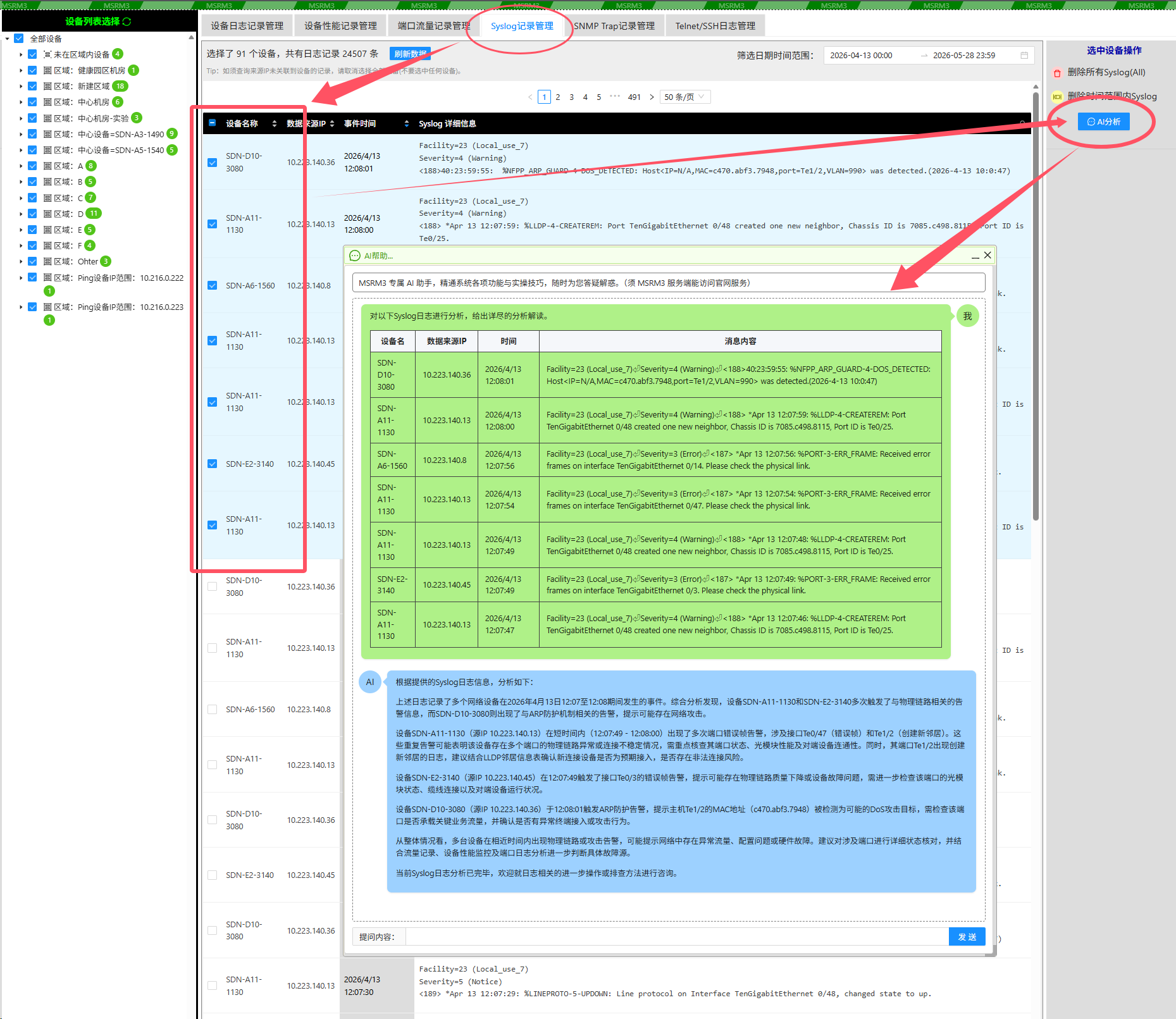1176x1019 pixels.
Task: Expand the 中心设备=SDN-A5-1540 tree node
Action: [21, 150]
